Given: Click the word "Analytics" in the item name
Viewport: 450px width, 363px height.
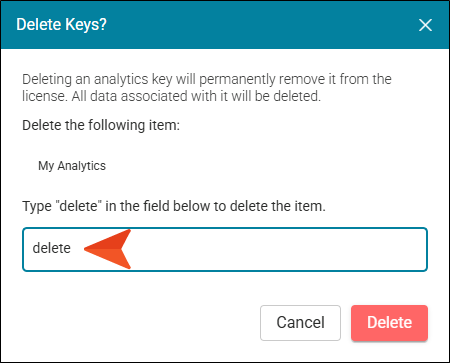Looking at the screenshot, I should (x=82, y=166).
